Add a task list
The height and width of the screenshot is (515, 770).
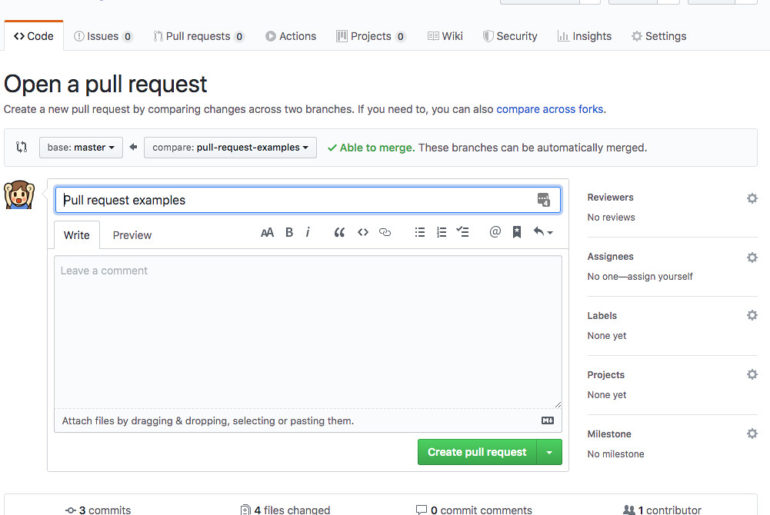pos(462,232)
